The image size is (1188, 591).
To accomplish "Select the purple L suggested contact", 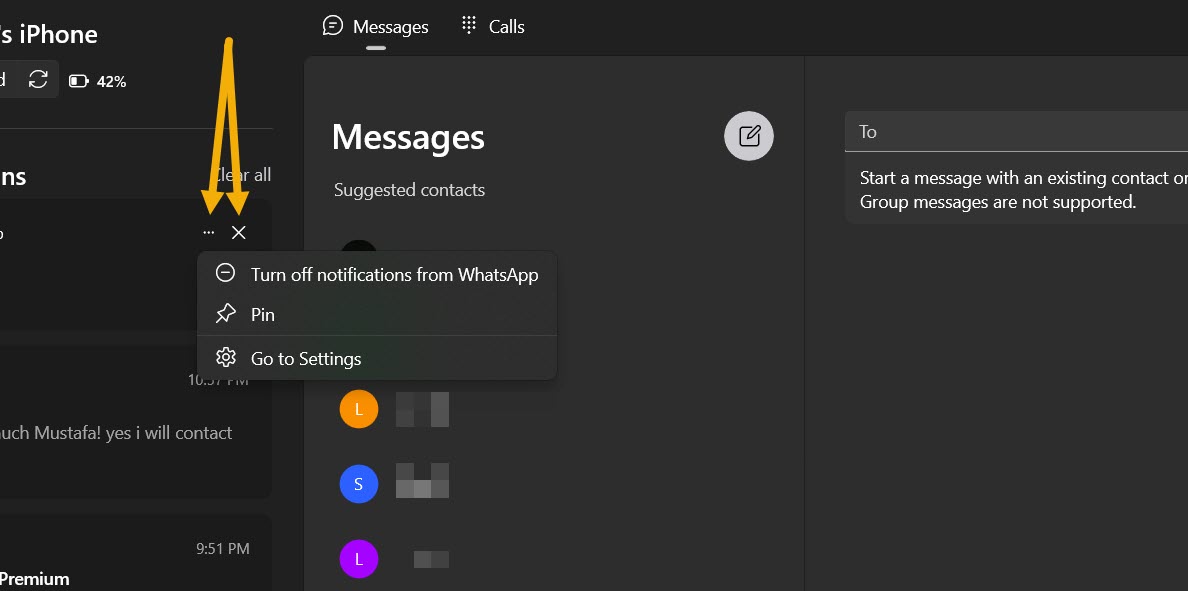I will (x=359, y=558).
